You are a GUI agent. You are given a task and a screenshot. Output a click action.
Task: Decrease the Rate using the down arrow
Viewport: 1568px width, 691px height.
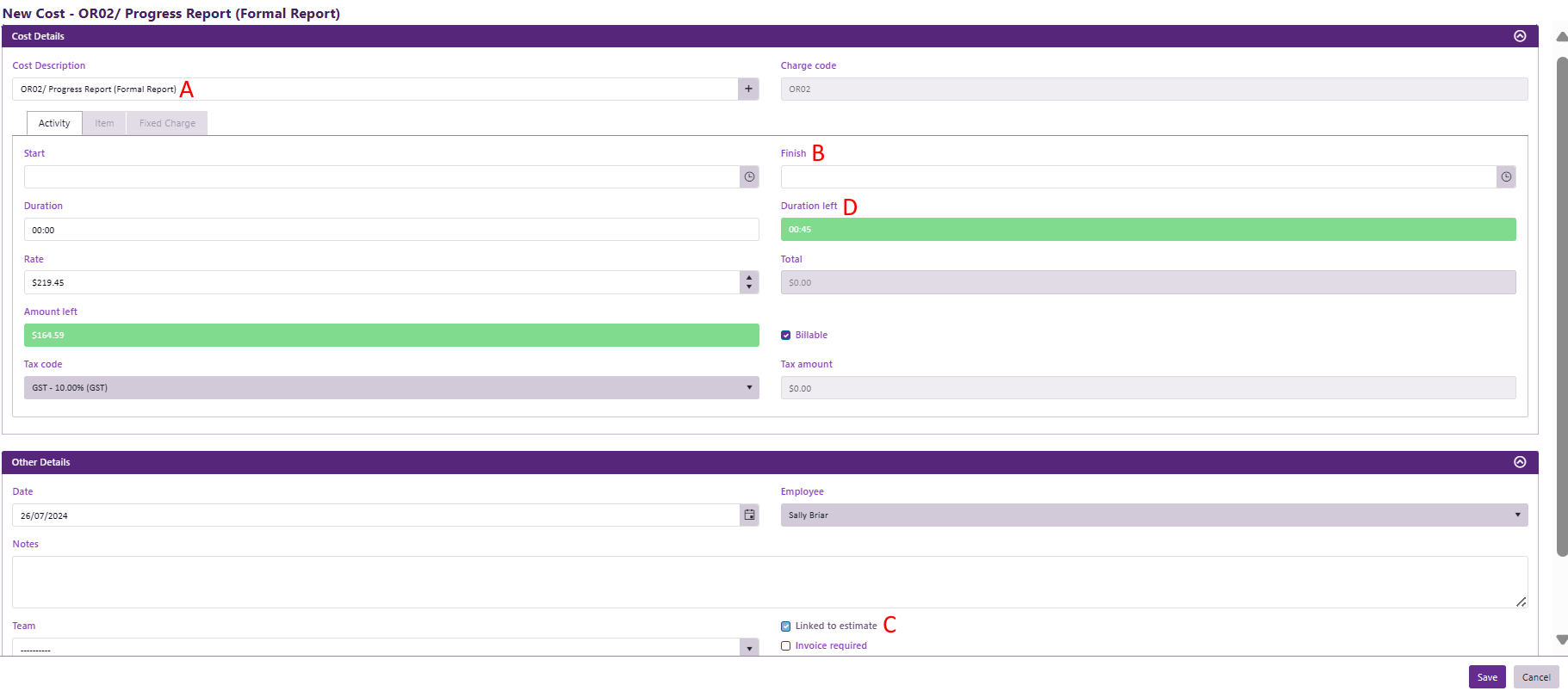[x=749, y=287]
